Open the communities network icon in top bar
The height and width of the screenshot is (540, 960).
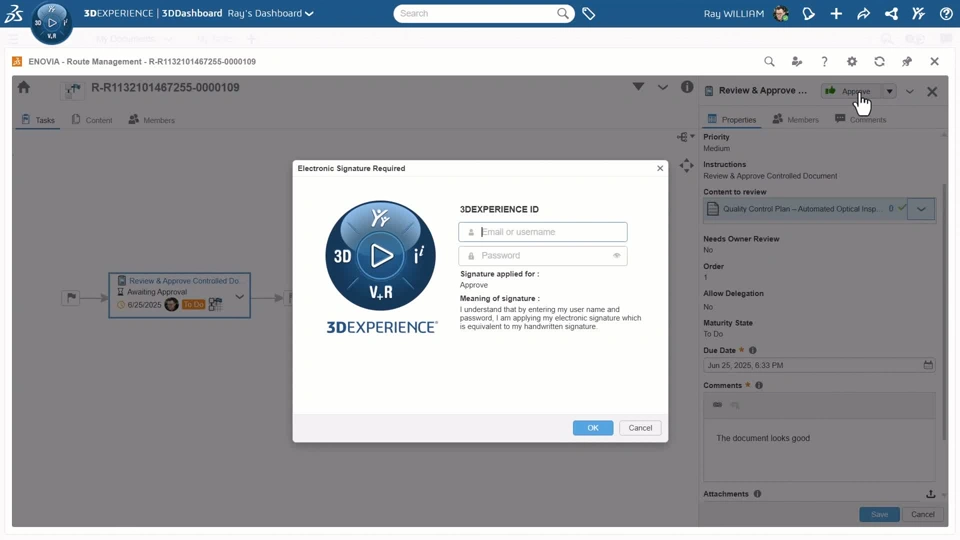point(891,13)
